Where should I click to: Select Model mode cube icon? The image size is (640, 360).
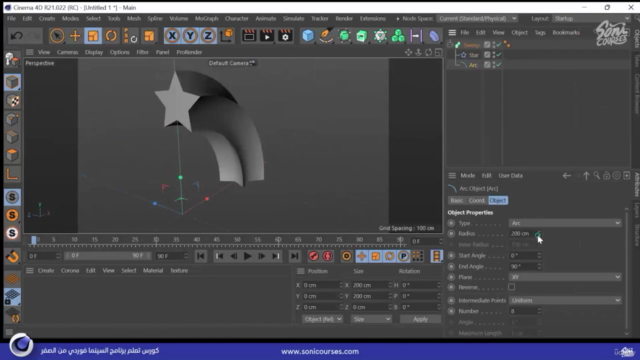tap(12, 82)
